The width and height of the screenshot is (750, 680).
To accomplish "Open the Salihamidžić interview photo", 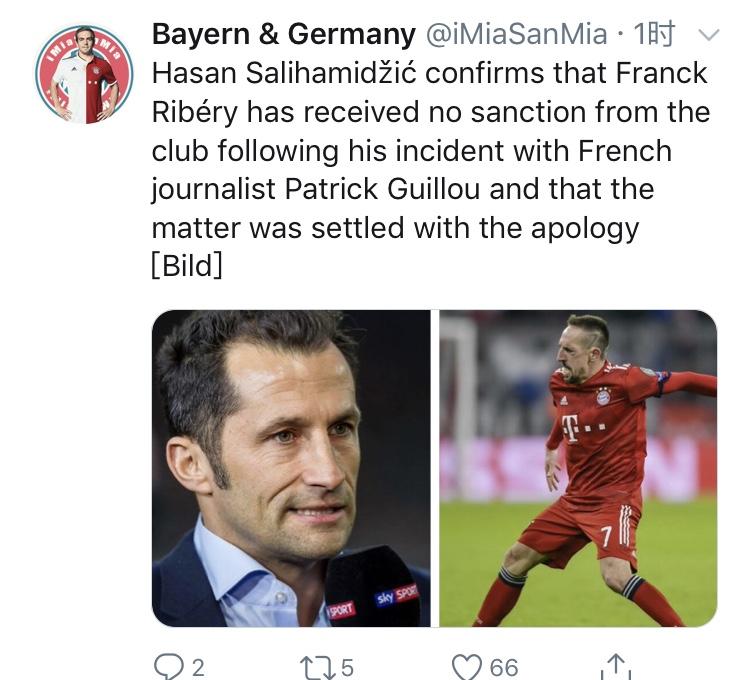I will (x=291, y=468).
